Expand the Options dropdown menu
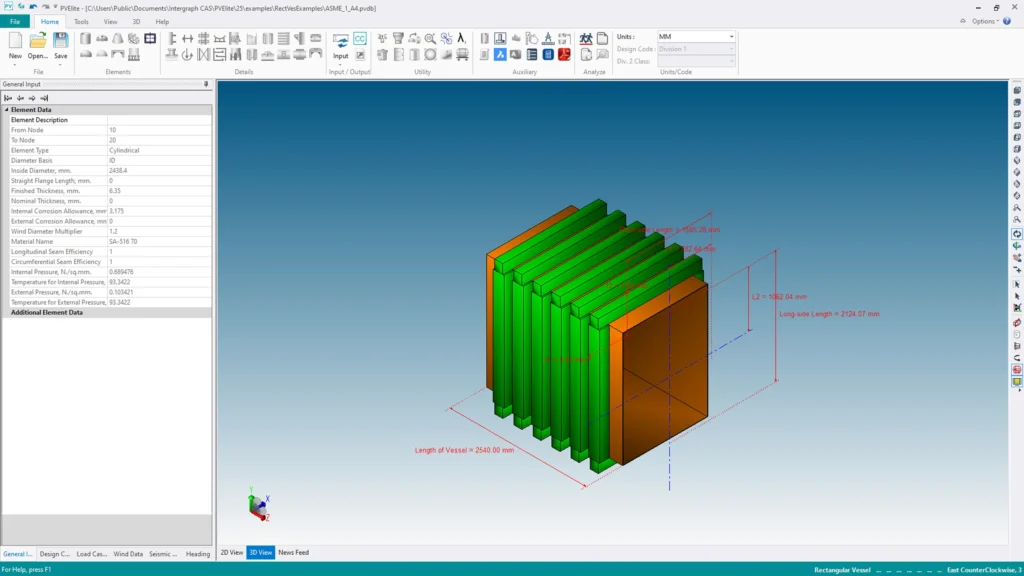 pos(985,21)
